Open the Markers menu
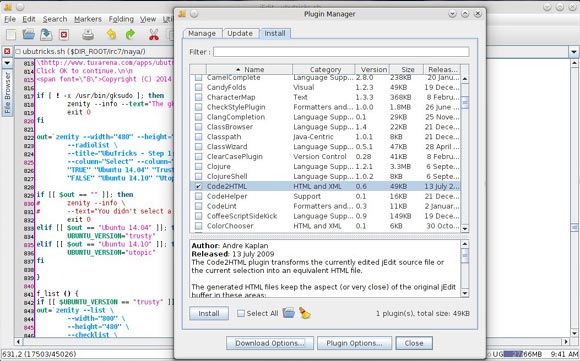 88,19
